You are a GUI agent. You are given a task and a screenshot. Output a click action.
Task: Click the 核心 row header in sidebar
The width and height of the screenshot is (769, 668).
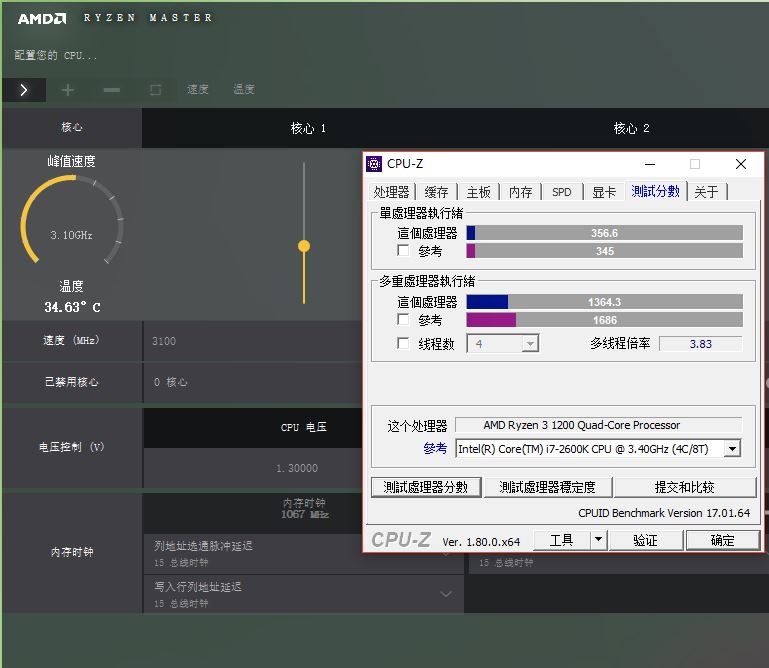pyautogui.click(x=72, y=128)
